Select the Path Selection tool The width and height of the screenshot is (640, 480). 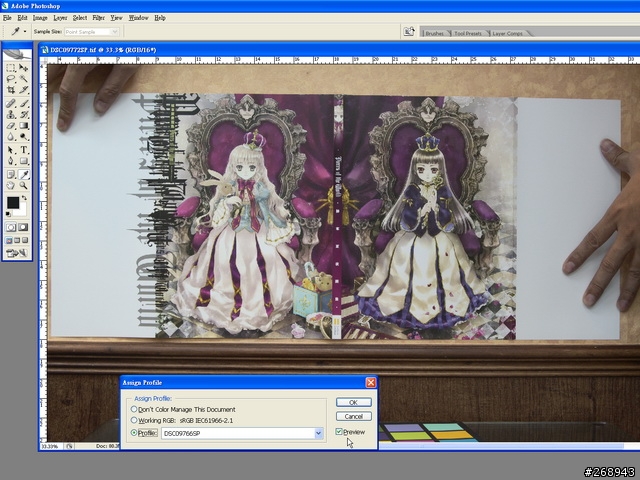(11, 150)
